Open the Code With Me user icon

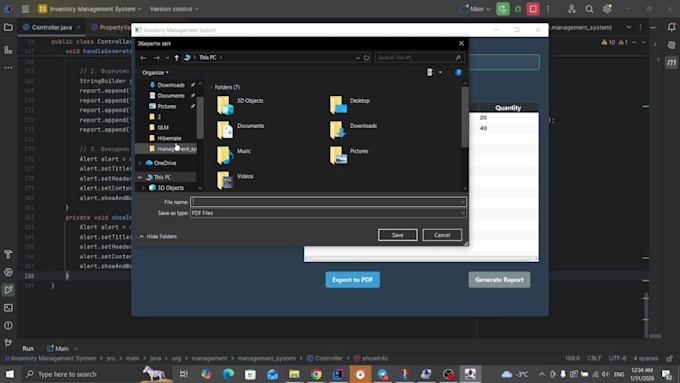(572, 9)
